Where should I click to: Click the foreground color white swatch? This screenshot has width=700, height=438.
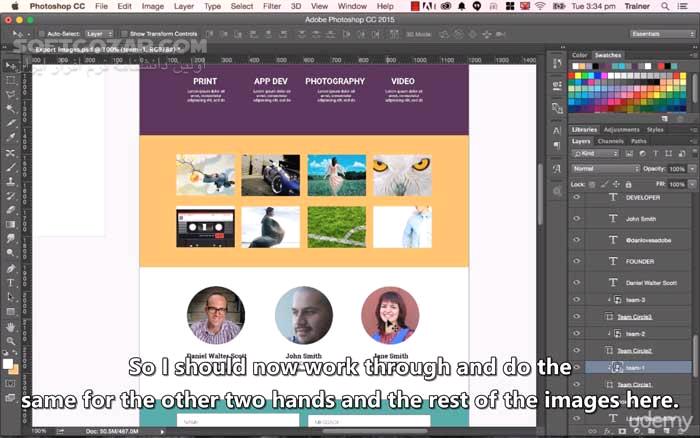point(8,364)
